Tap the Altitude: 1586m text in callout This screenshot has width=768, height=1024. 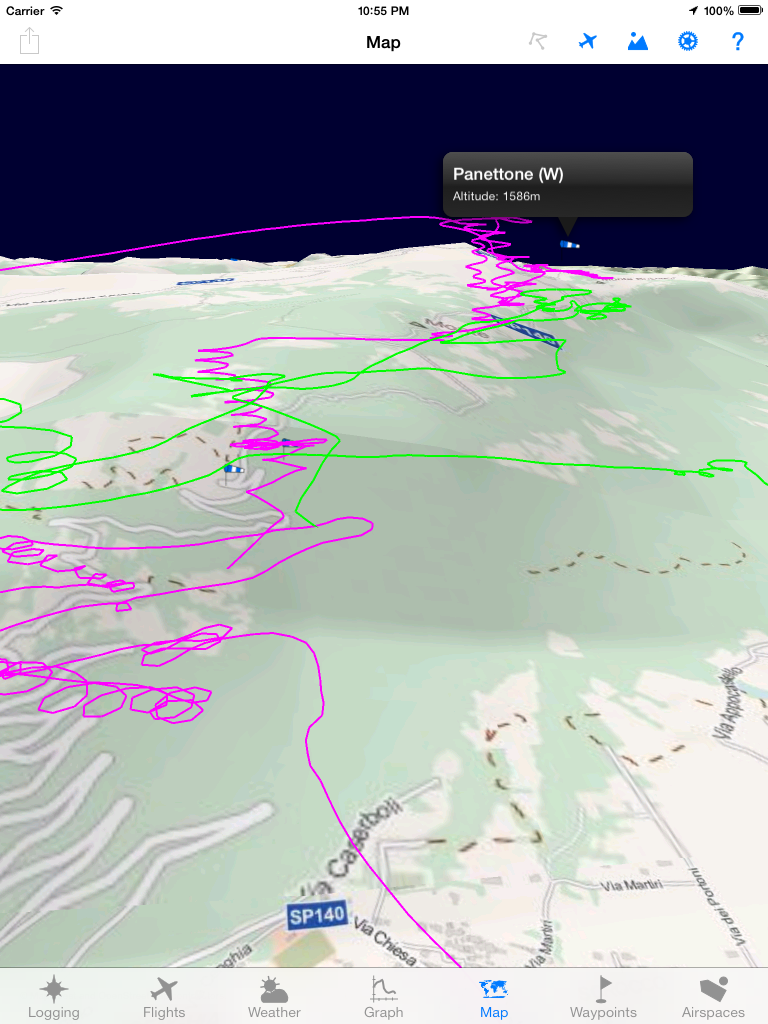point(496,197)
